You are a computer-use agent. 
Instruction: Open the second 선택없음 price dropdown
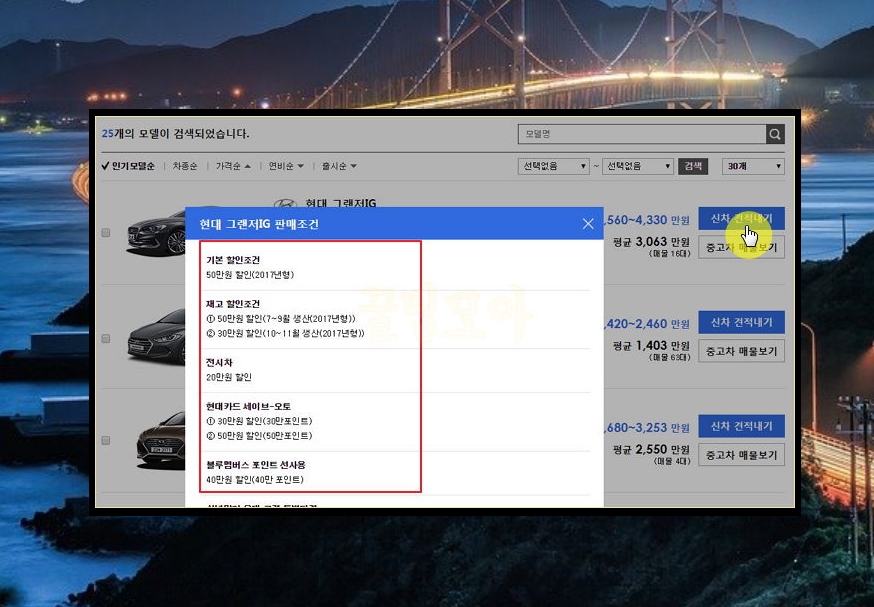click(x=638, y=166)
